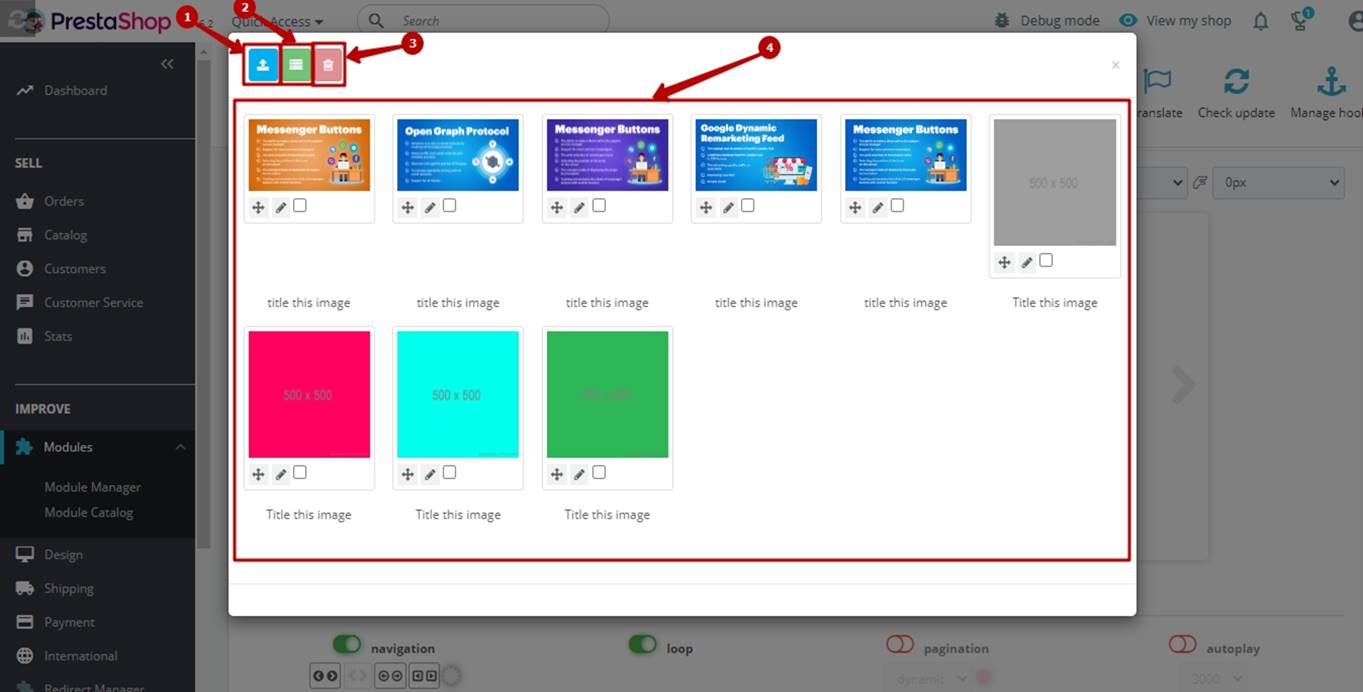1363x692 pixels.
Task: Open the Quick Access dropdown
Action: point(277,21)
